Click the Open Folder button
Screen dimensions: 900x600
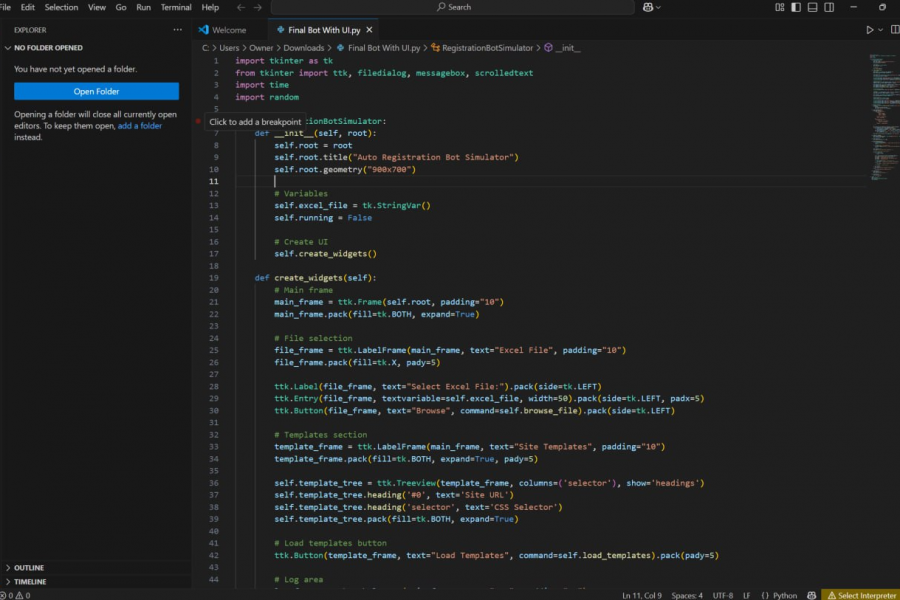point(96,91)
